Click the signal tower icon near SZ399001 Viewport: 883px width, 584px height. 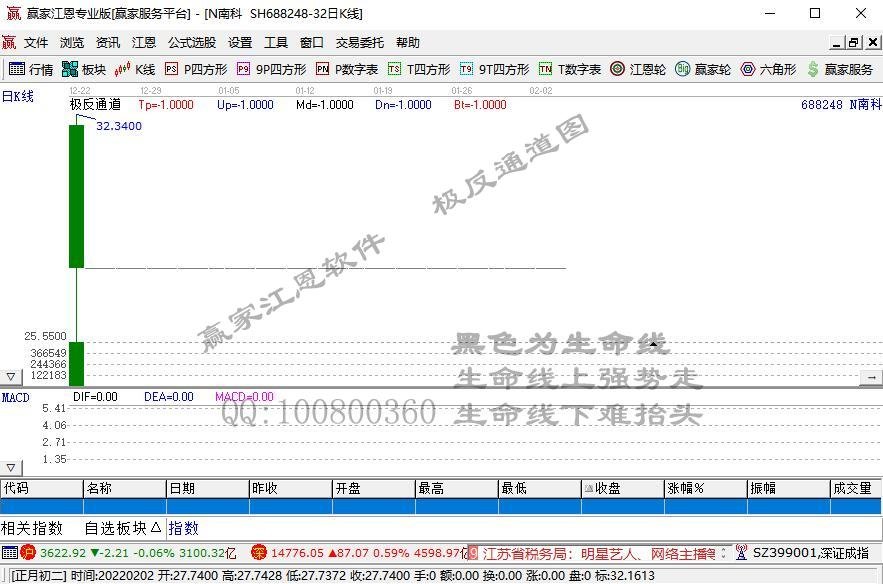(741, 552)
